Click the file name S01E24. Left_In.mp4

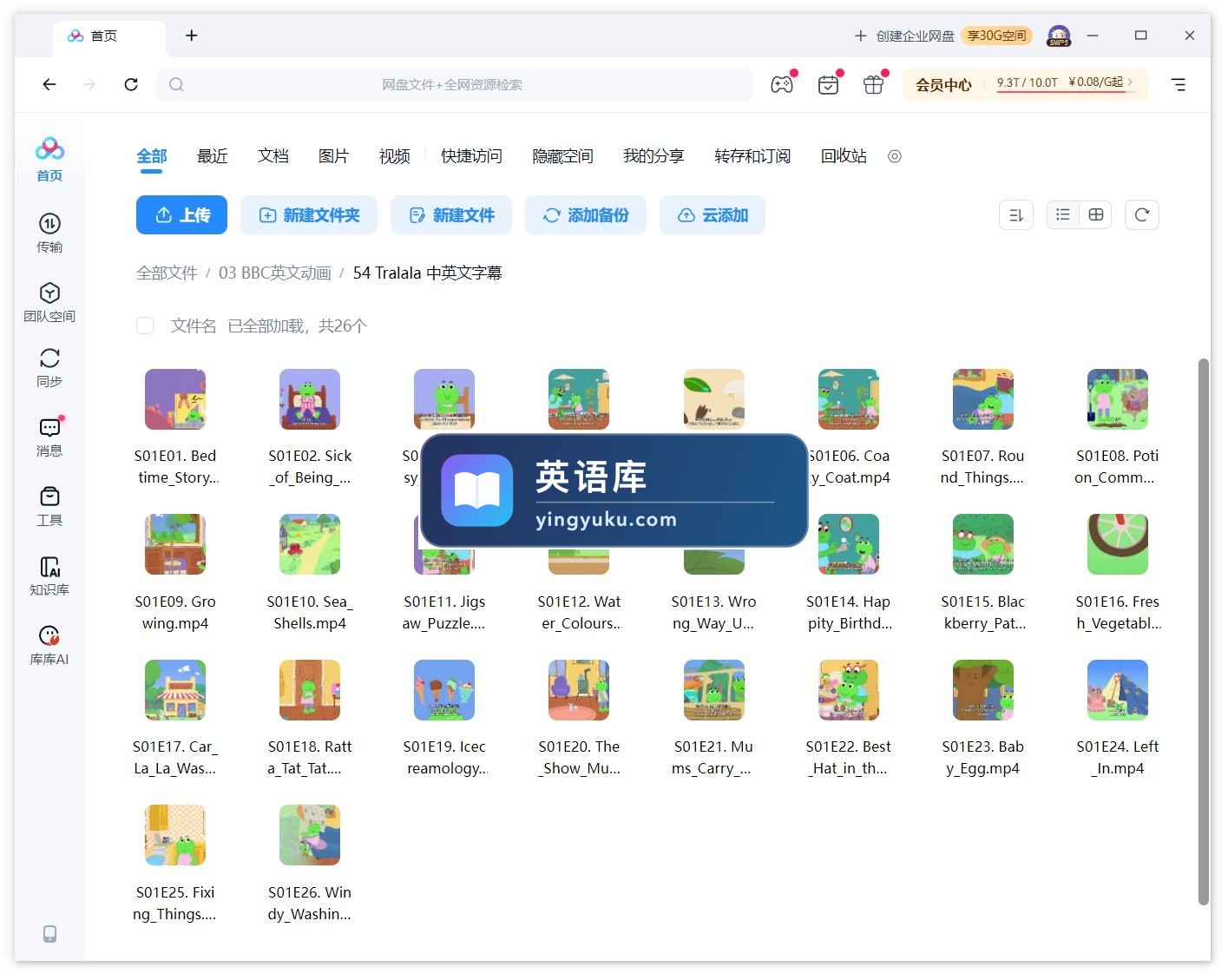(x=1118, y=757)
